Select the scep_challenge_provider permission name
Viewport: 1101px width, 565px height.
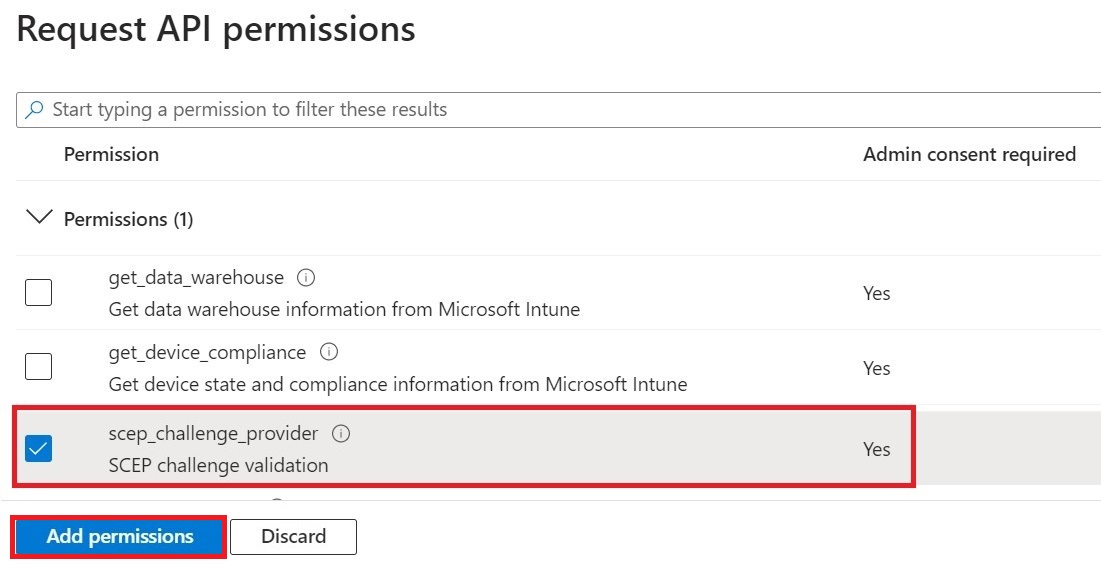click(213, 434)
